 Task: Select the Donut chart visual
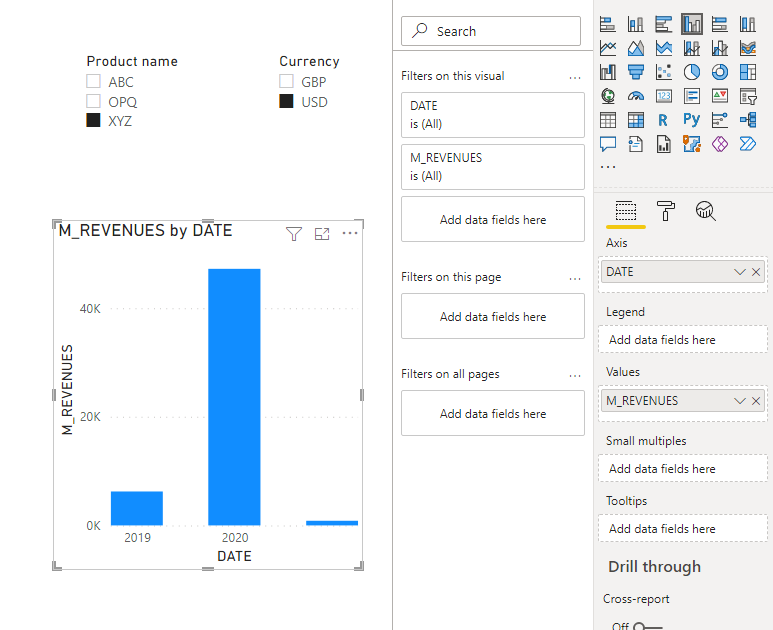[x=720, y=72]
